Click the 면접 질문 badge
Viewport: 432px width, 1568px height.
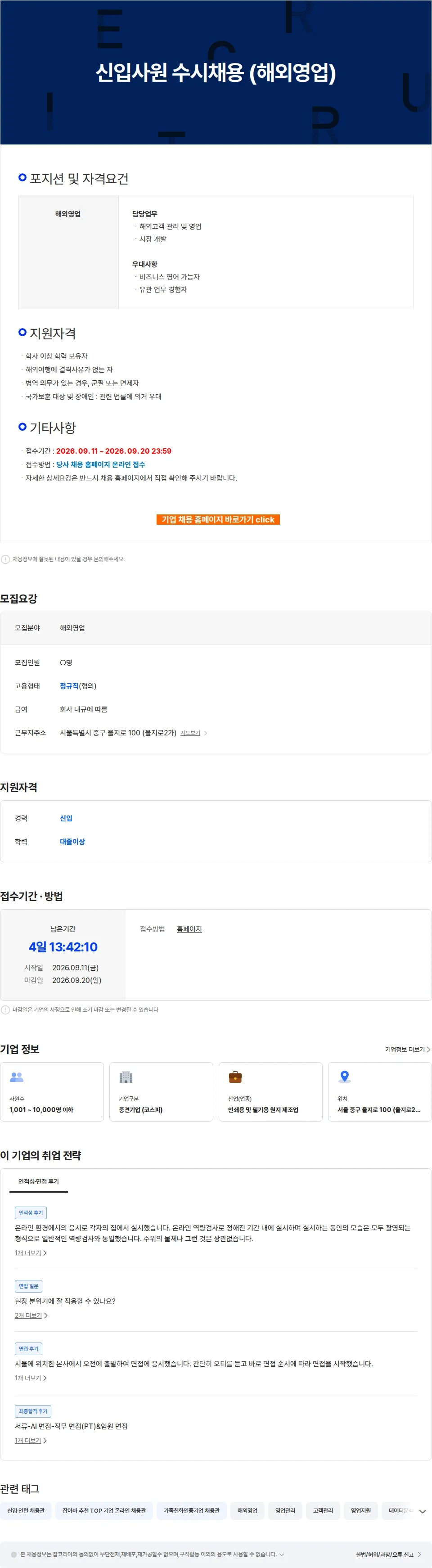(x=29, y=1286)
